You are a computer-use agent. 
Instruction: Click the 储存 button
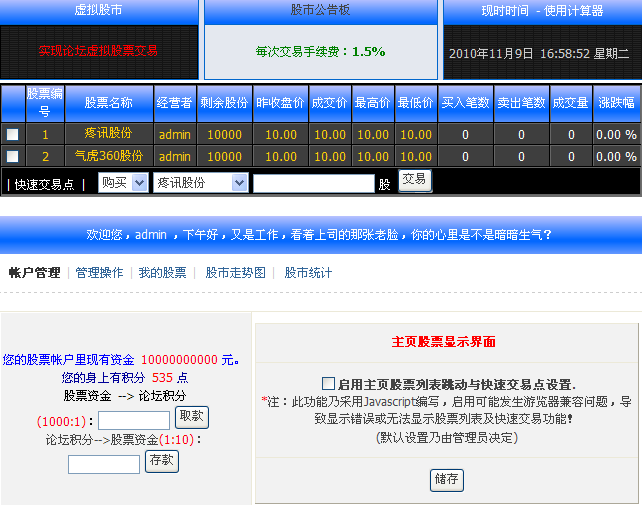click(x=447, y=480)
